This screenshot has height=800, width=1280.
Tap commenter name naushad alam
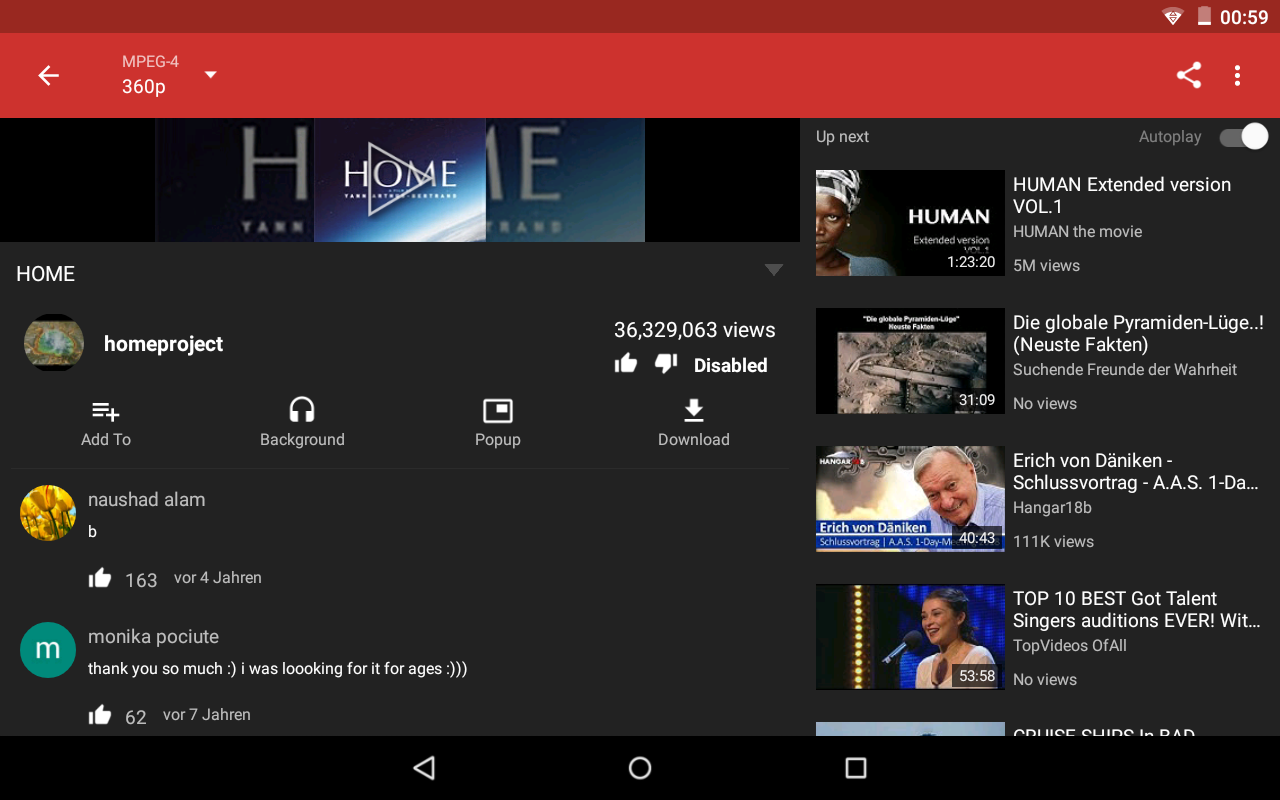[x=146, y=499]
